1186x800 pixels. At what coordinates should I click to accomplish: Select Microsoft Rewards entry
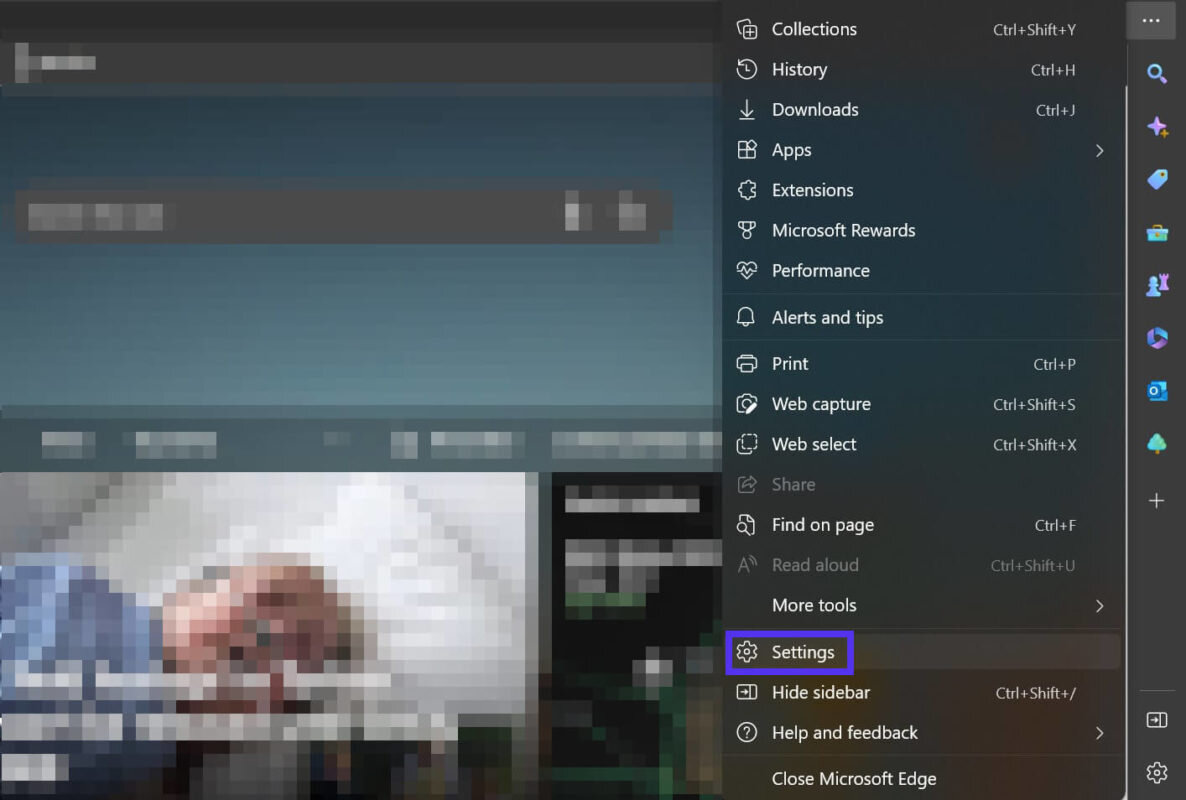[921, 230]
